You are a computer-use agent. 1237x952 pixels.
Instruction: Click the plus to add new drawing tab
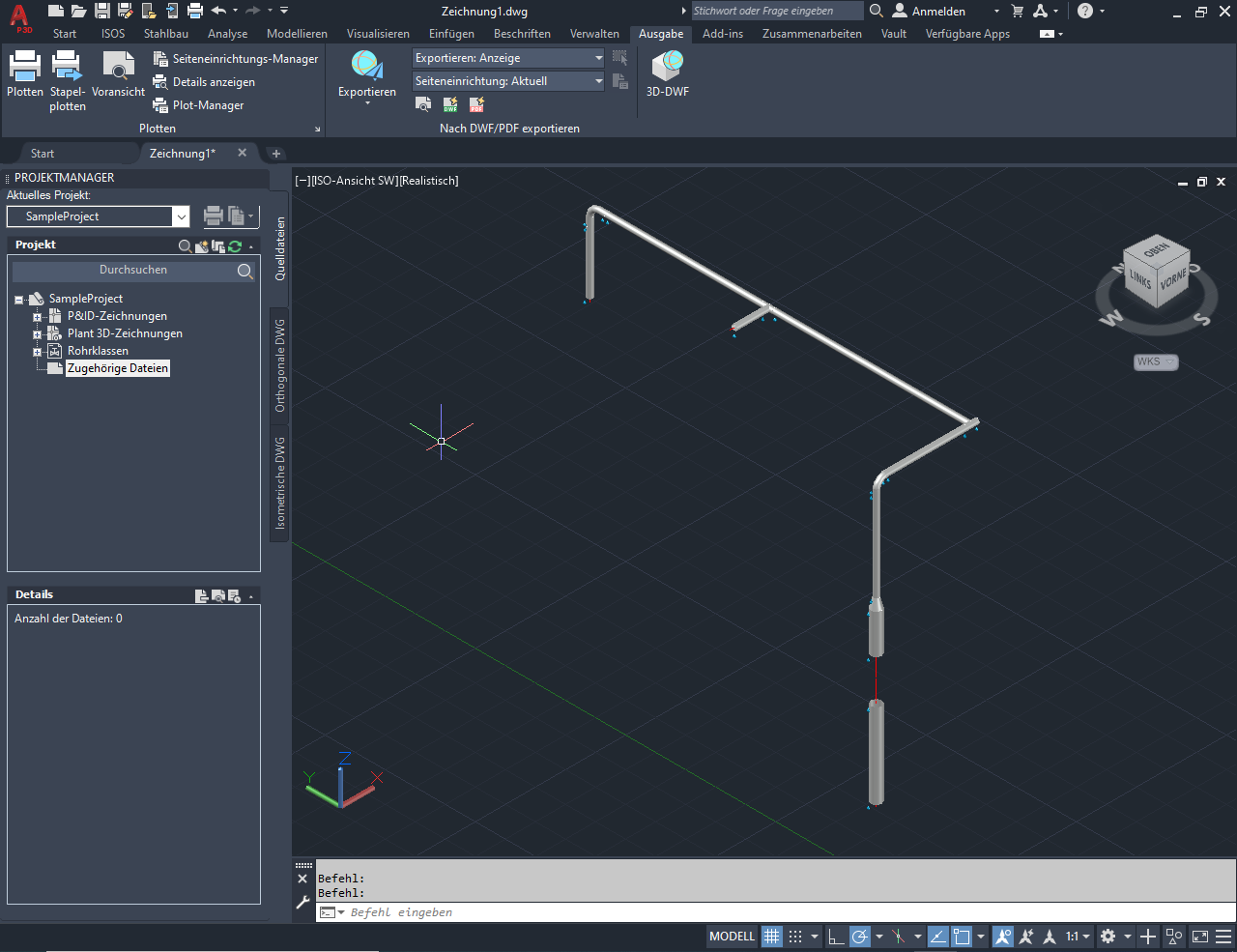pyautogui.click(x=275, y=154)
